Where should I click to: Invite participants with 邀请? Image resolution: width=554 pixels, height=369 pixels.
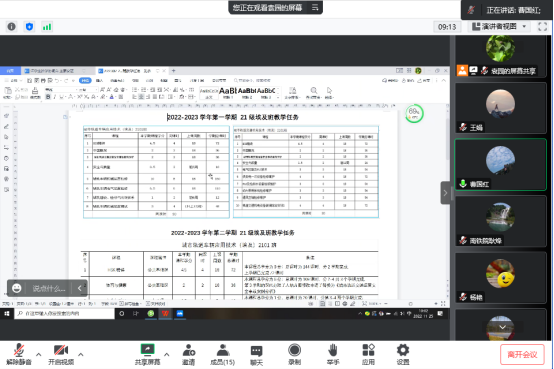[x=188, y=355]
